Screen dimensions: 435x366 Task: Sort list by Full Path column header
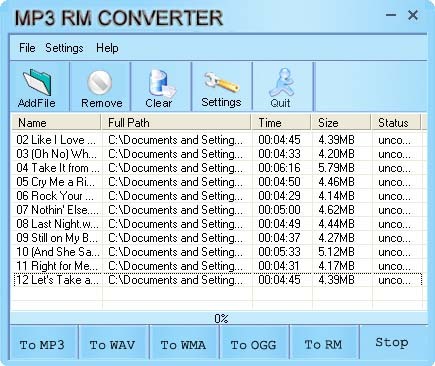[176, 123]
